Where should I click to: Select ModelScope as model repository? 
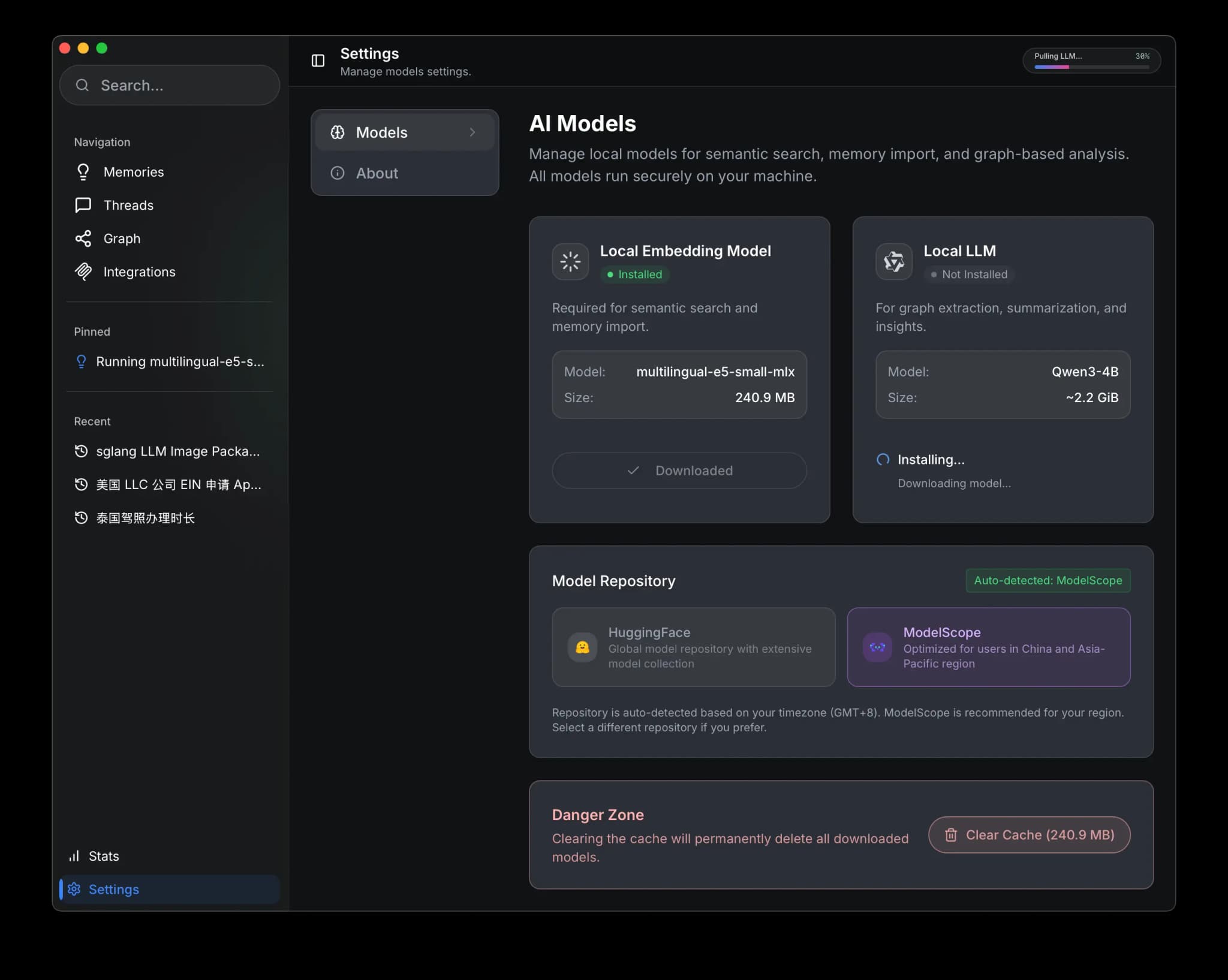coord(988,647)
